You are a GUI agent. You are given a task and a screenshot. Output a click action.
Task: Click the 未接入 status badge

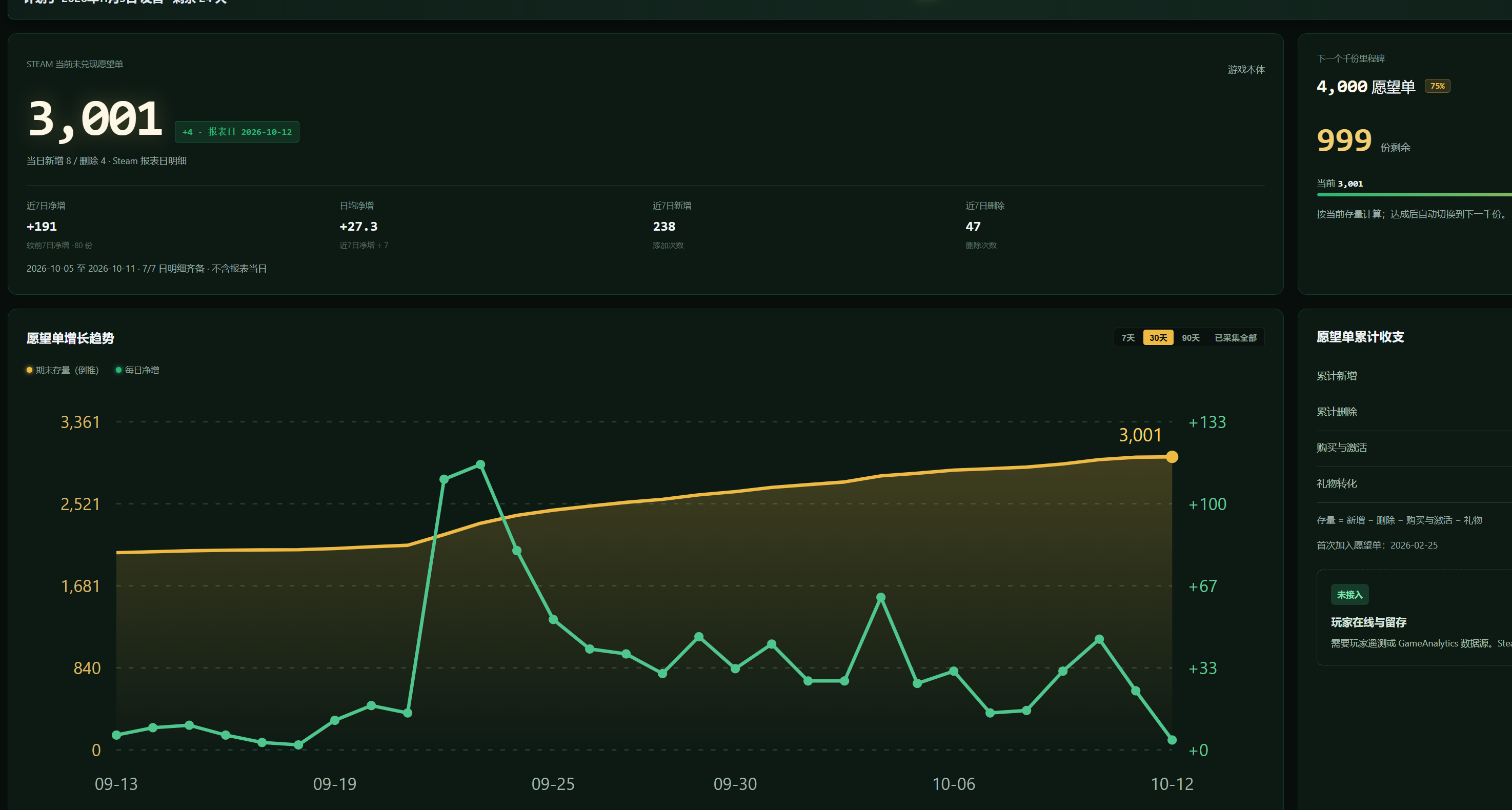(x=1349, y=595)
